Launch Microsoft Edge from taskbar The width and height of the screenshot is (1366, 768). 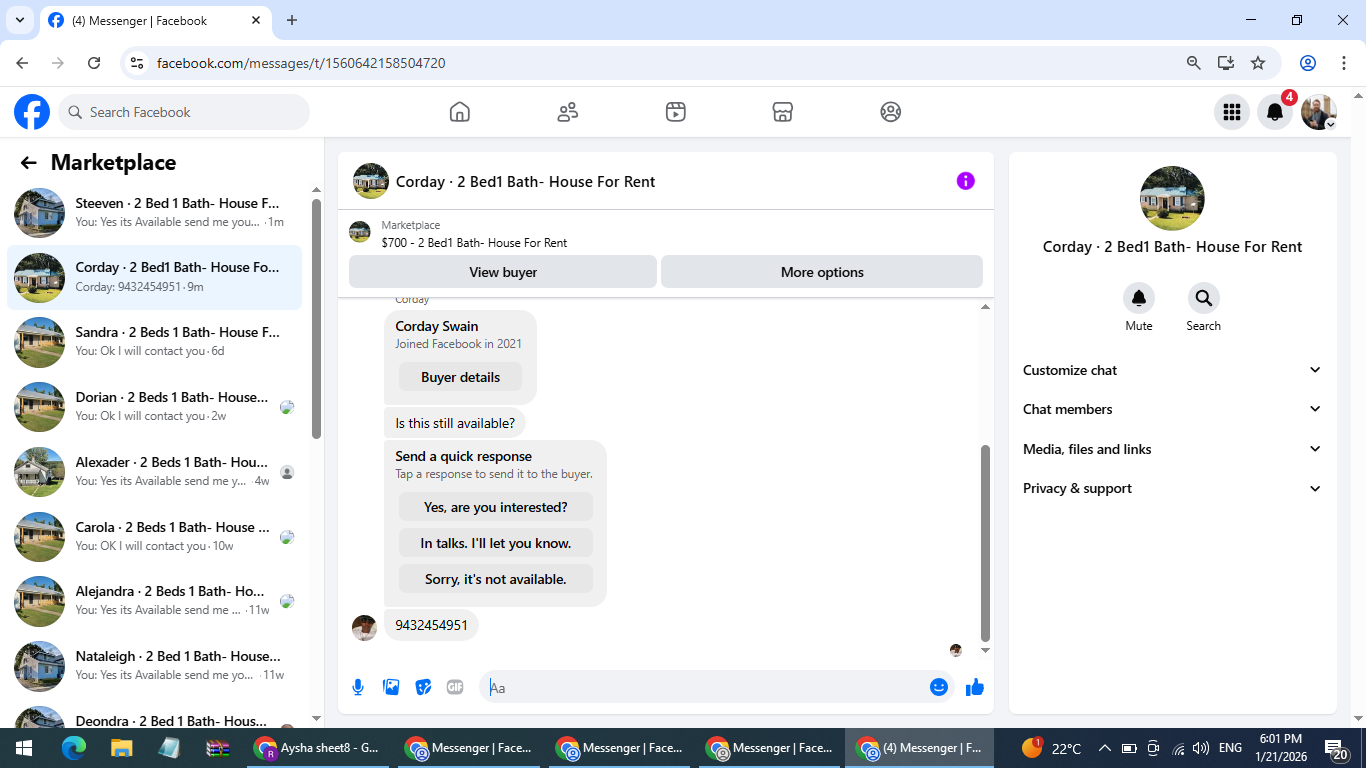coord(74,748)
